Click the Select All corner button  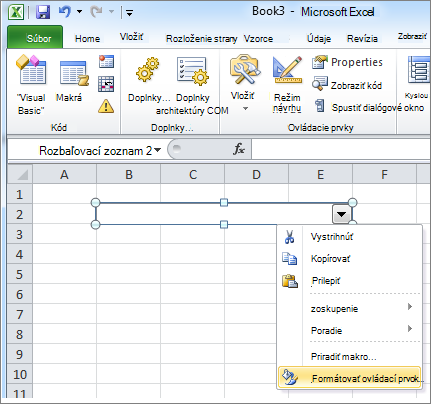(x=20, y=174)
